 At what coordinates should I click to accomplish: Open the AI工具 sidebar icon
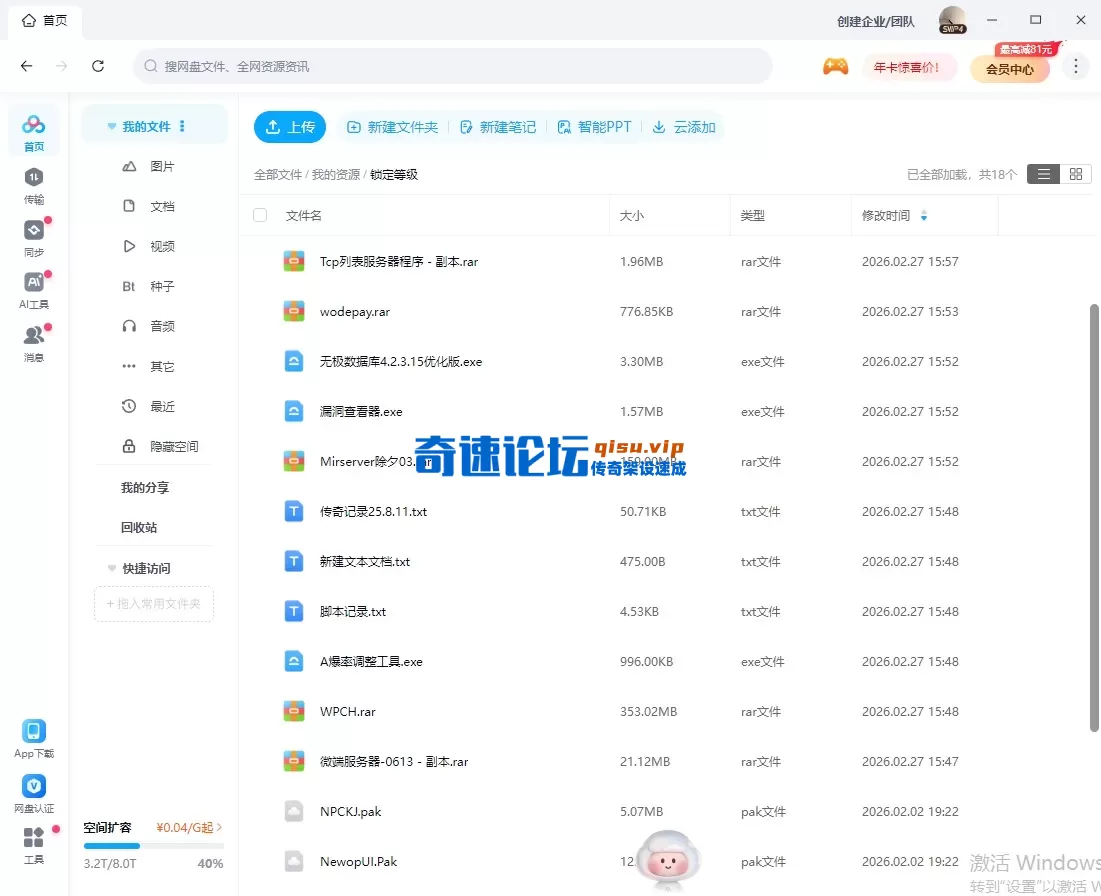[34, 283]
